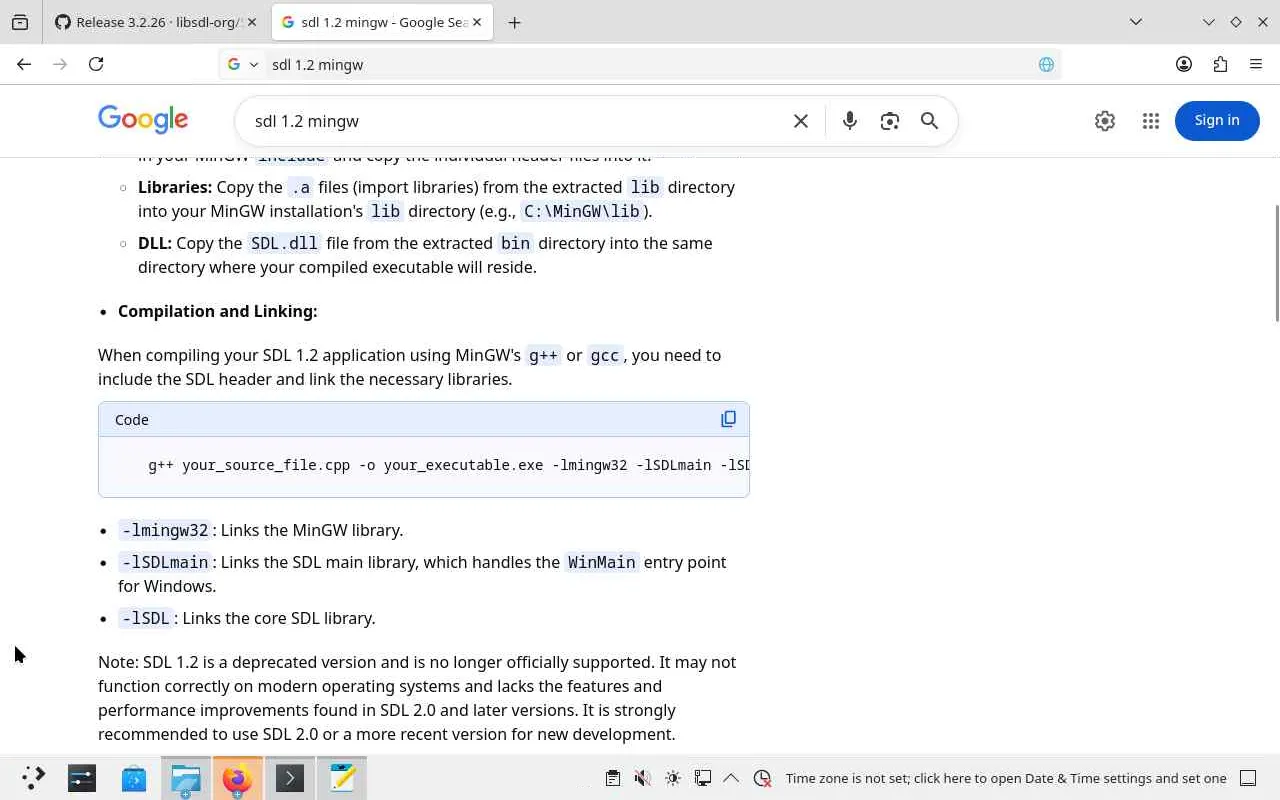Reload the current page

click(x=96, y=64)
